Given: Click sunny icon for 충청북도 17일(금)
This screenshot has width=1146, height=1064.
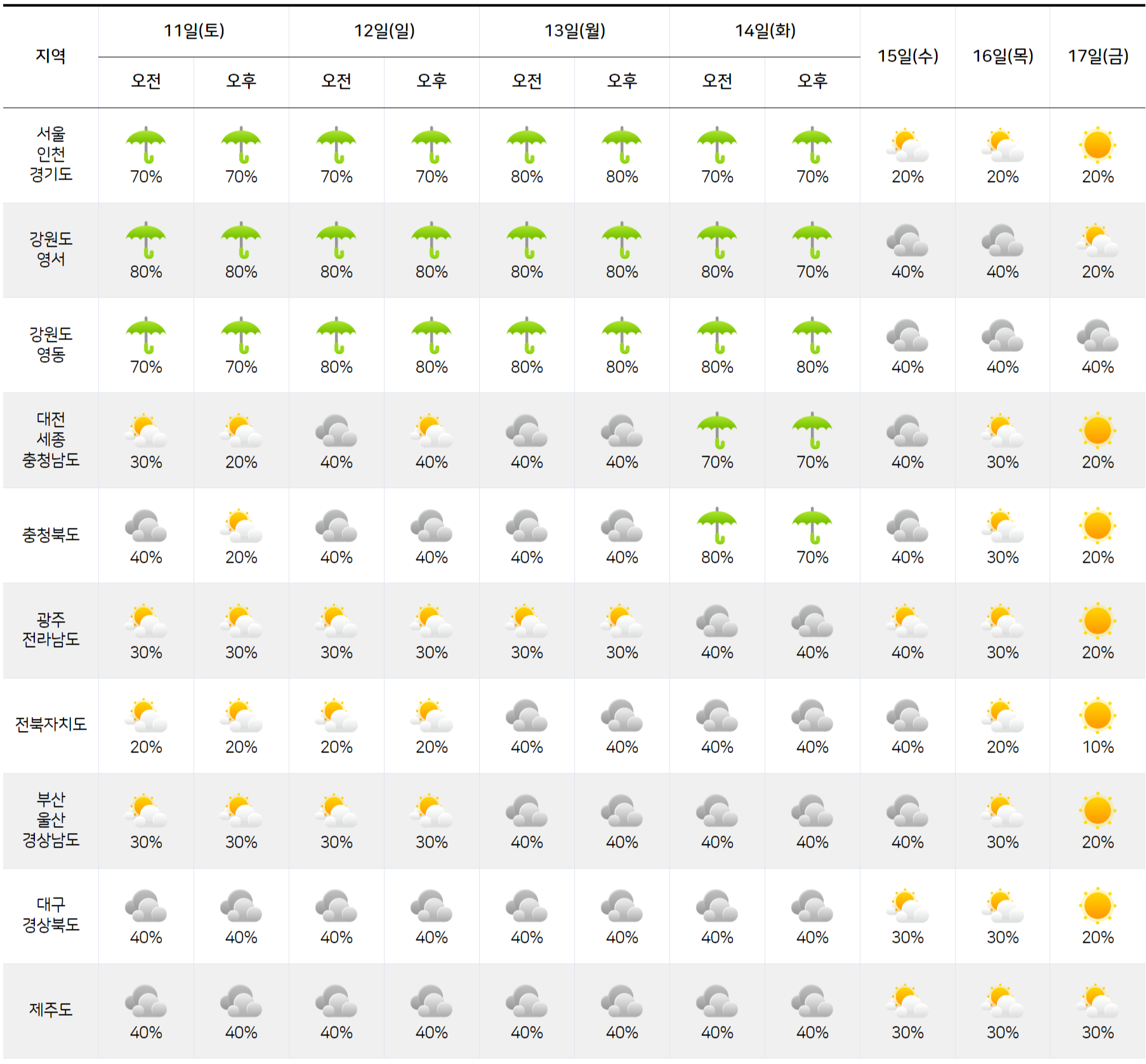Looking at the screenshot, I should pos(1098,526).
